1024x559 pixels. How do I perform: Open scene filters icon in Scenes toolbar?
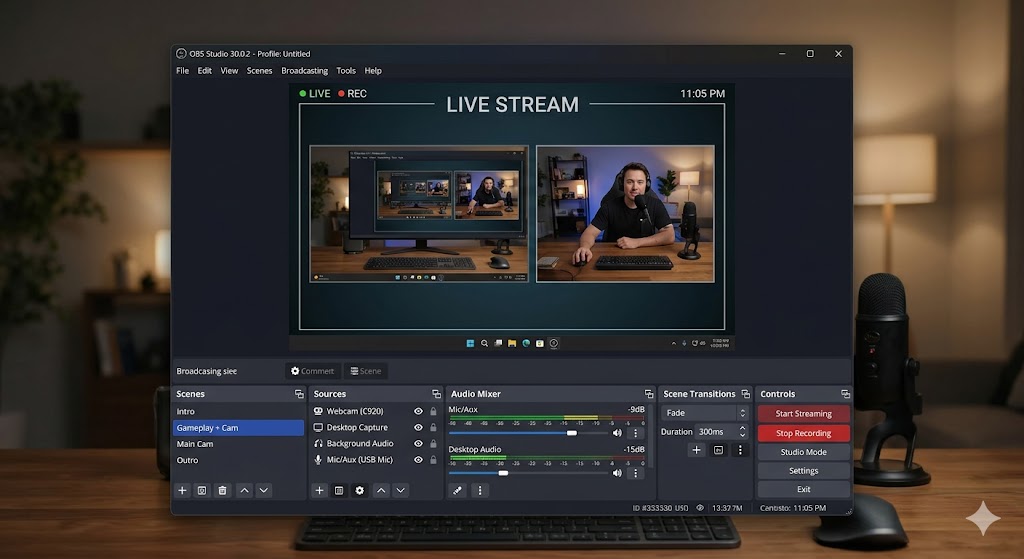pos(202,490)
